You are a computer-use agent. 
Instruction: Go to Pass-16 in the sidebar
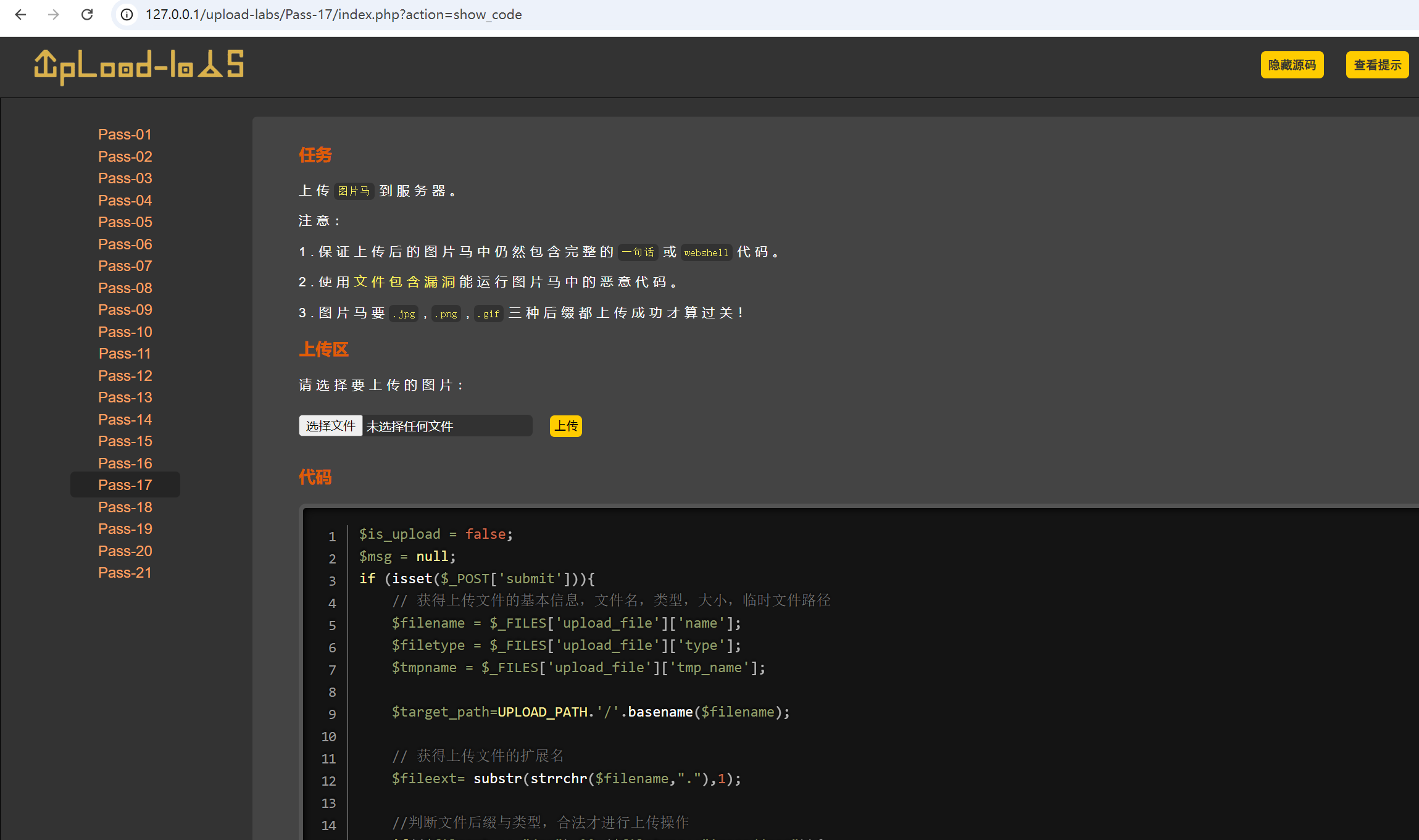[x=125, y=464]
